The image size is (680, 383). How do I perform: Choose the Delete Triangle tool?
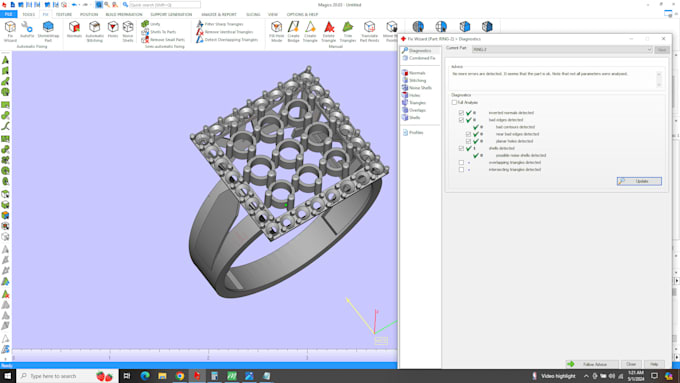tap(329, 32)
